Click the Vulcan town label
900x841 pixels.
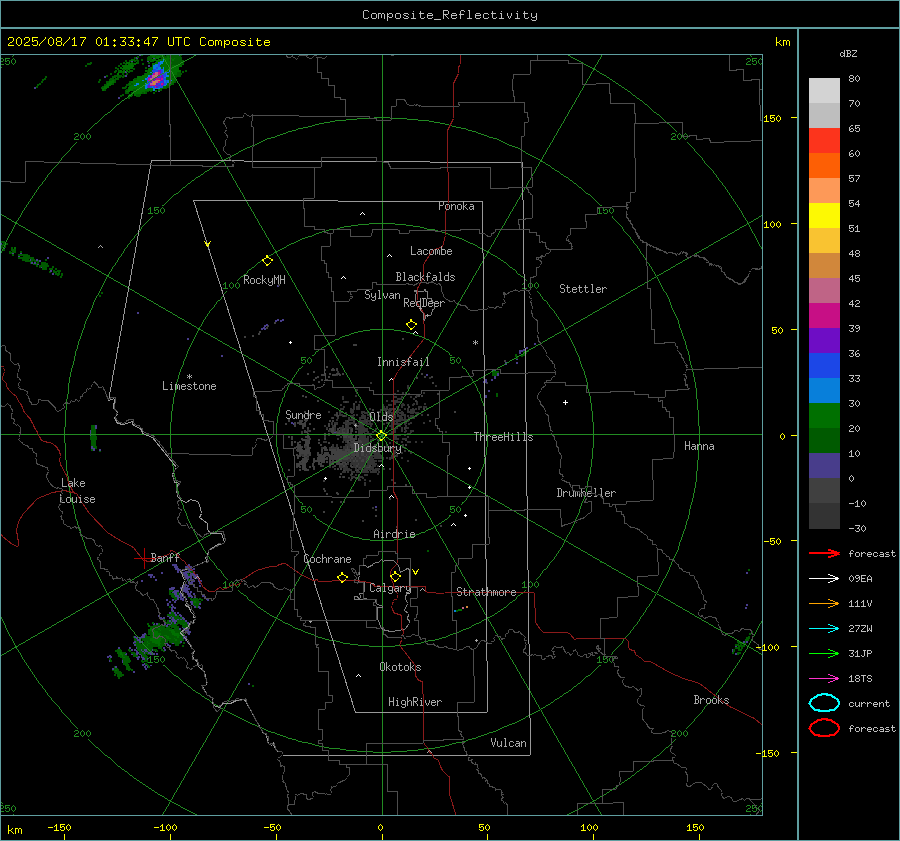point(509,743)
